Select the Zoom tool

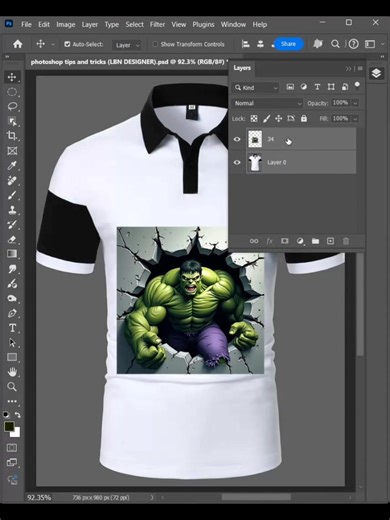pos(12,387)
